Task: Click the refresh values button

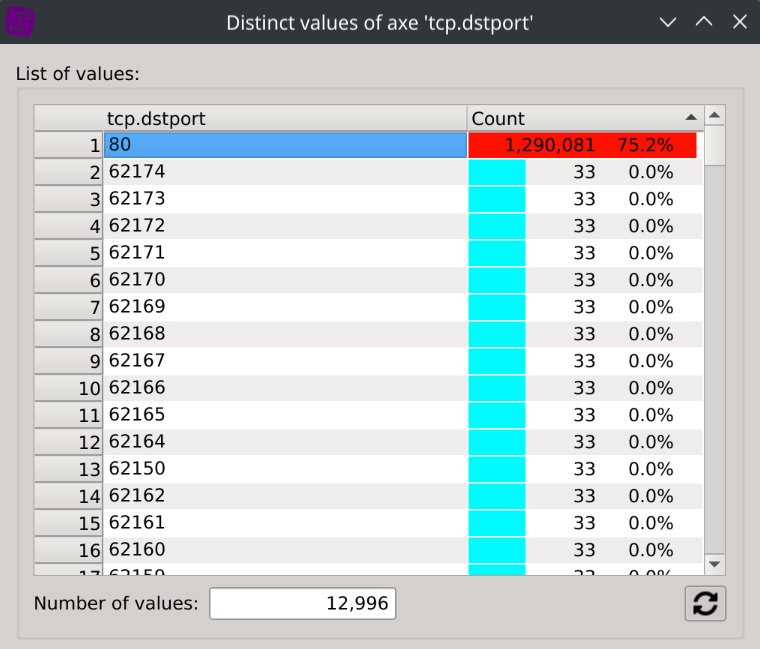Action: click(705, 604)
